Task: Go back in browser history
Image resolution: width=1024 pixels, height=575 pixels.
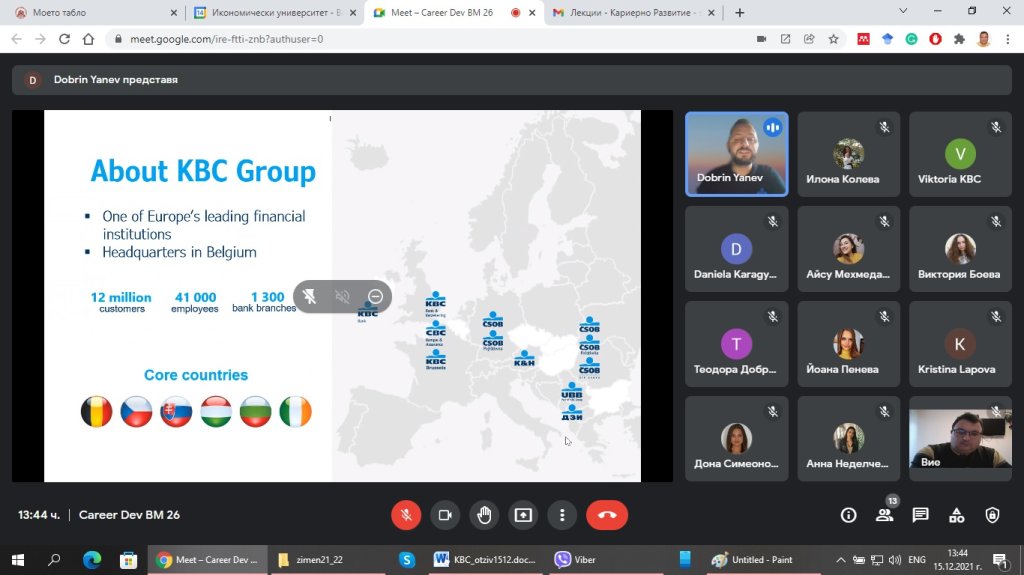Action: coord(16,39)
